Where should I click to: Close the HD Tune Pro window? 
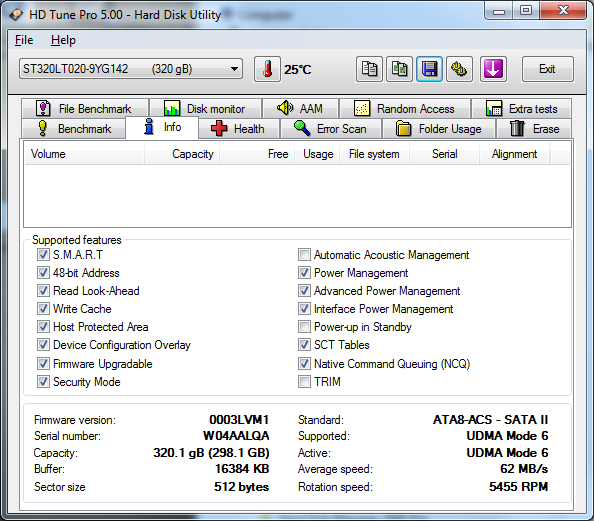[563, 11]
